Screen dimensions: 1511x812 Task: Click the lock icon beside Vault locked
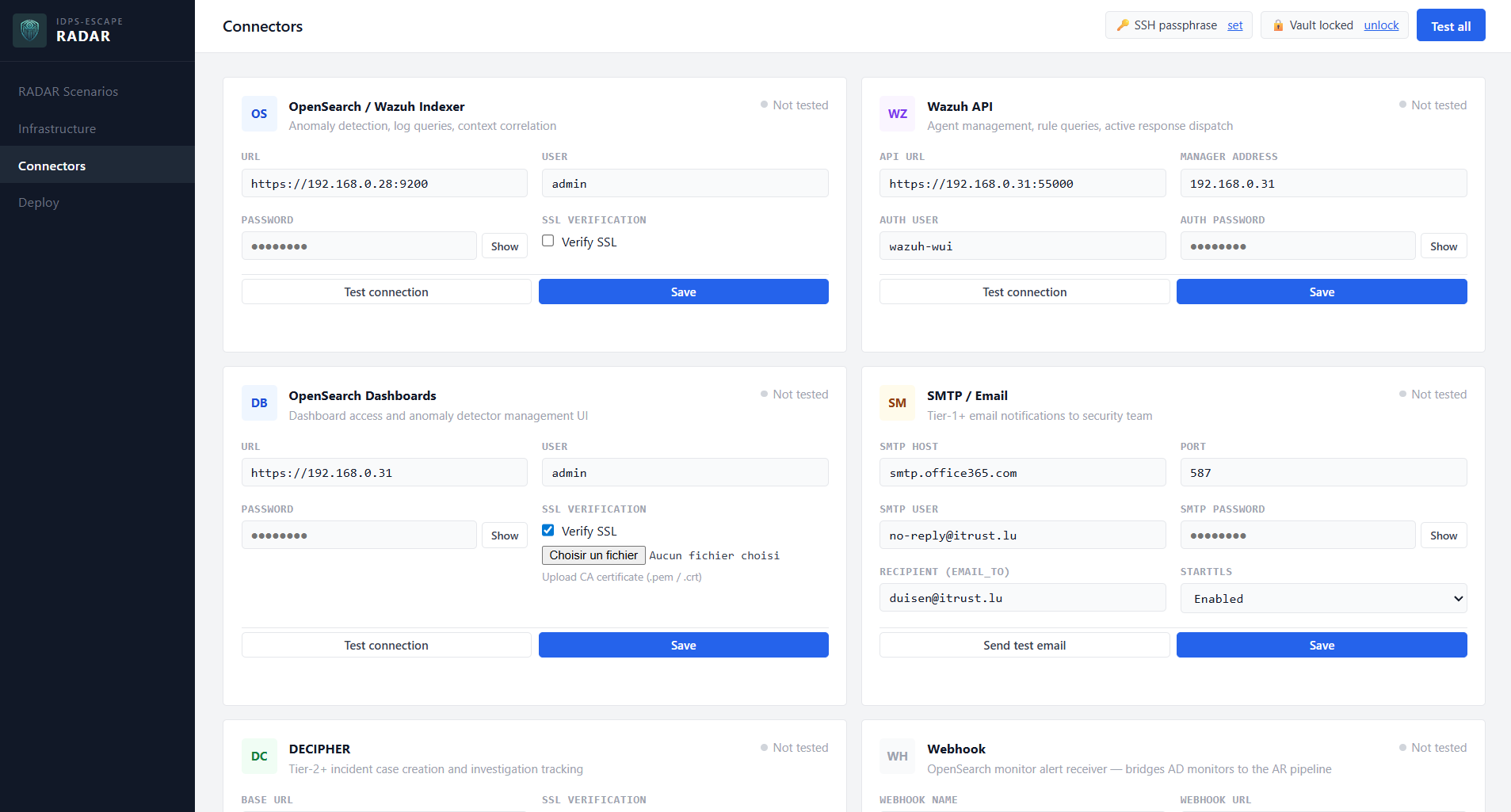[x=1278, y=25]
